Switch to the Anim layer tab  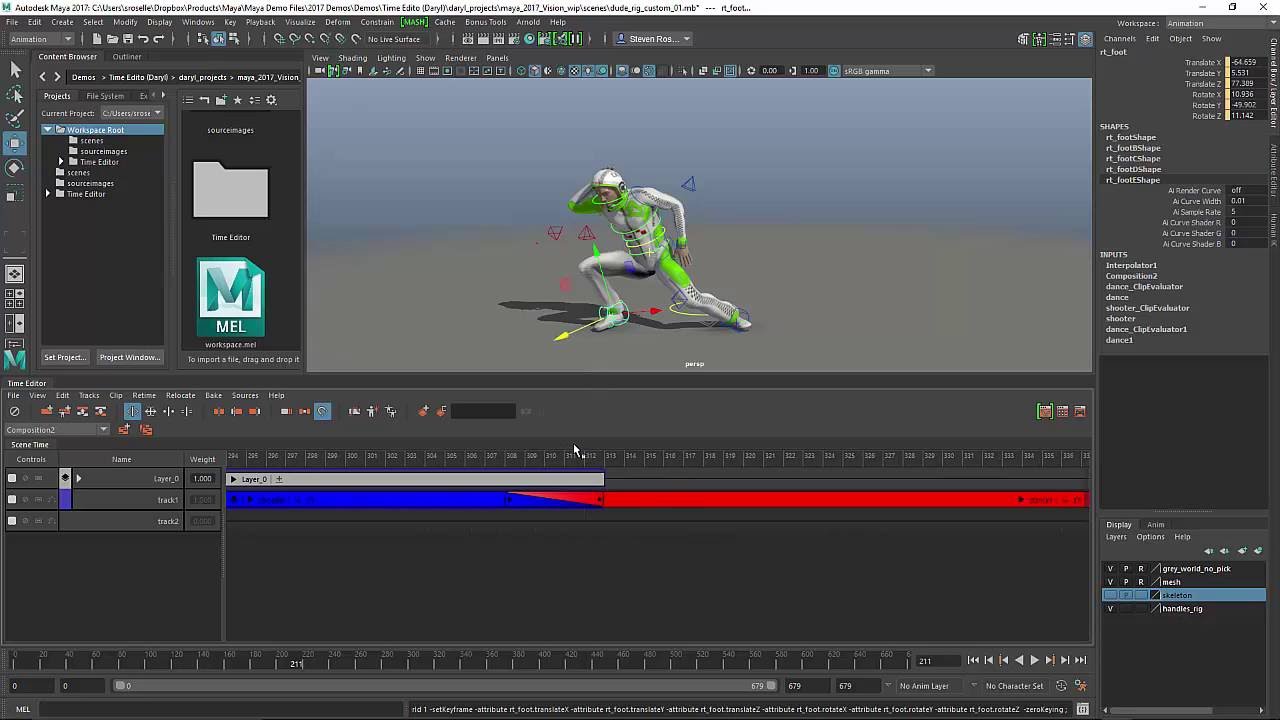coord(1156,525)
